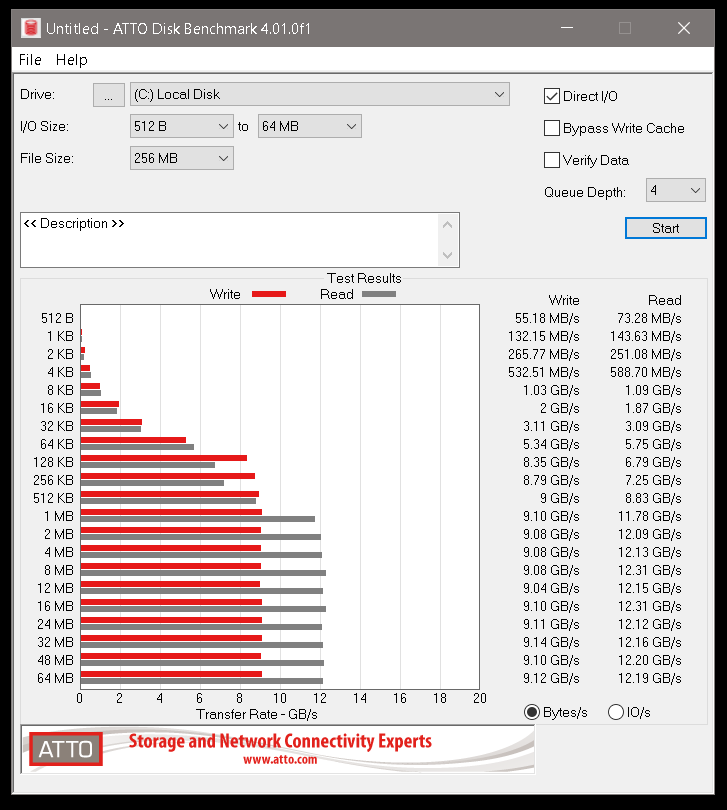Image resolution: width=727 pixels, height=810 pixels.
Task: Click the 9.12 GB/s write value
Action: (x=551, y=679)
